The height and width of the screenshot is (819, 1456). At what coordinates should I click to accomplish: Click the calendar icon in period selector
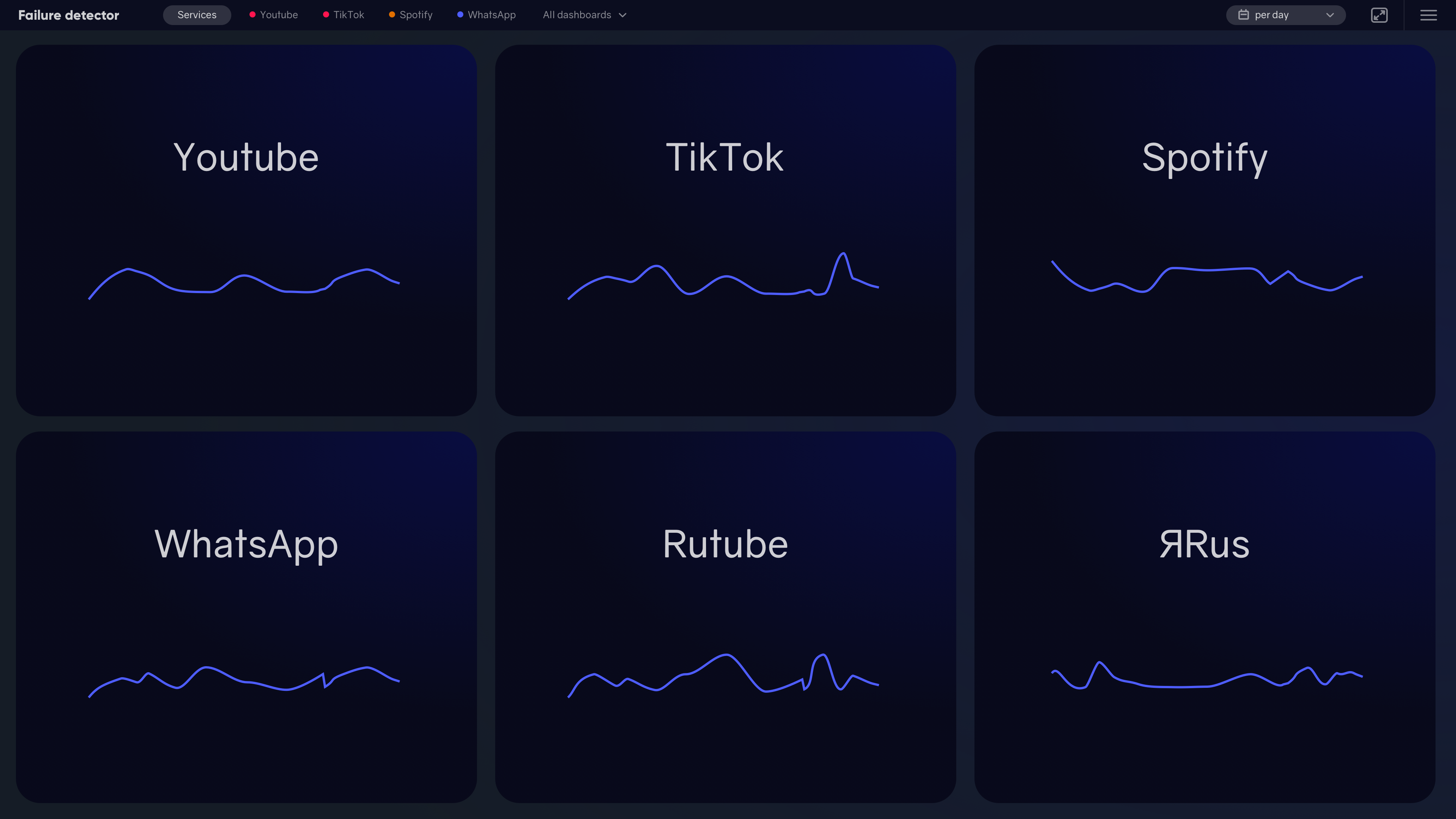tap(1243, 15)
